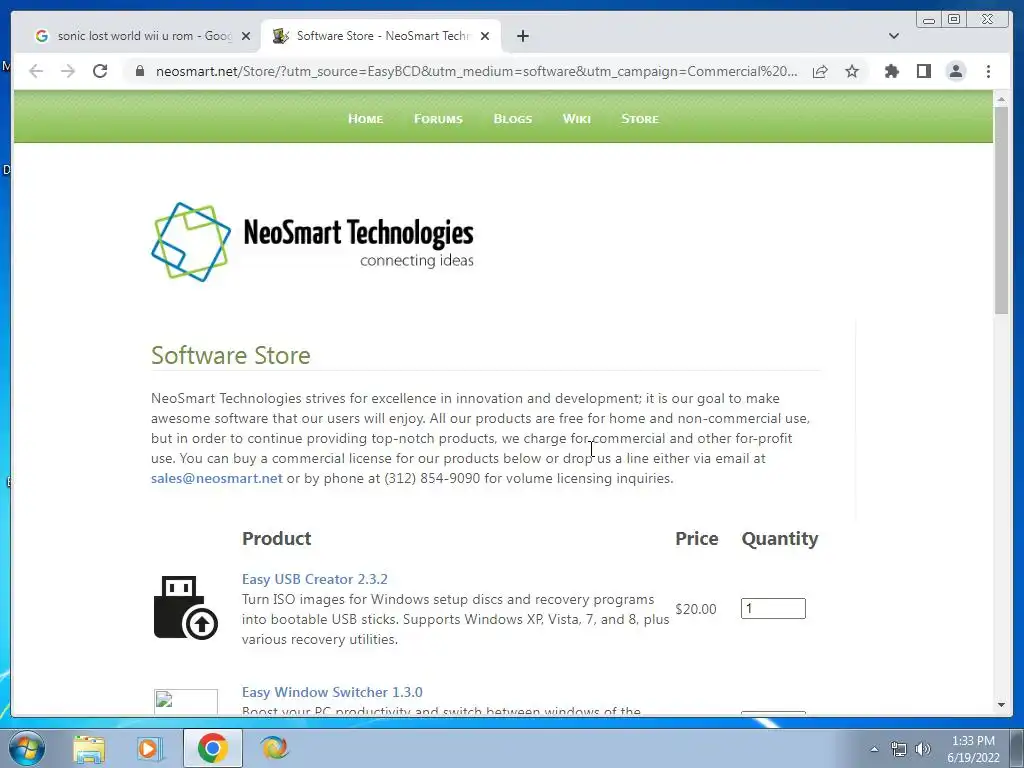Open the Forums navigation item
The image size is (1024, 768).
pyautogui.click(x=438, y=119)
